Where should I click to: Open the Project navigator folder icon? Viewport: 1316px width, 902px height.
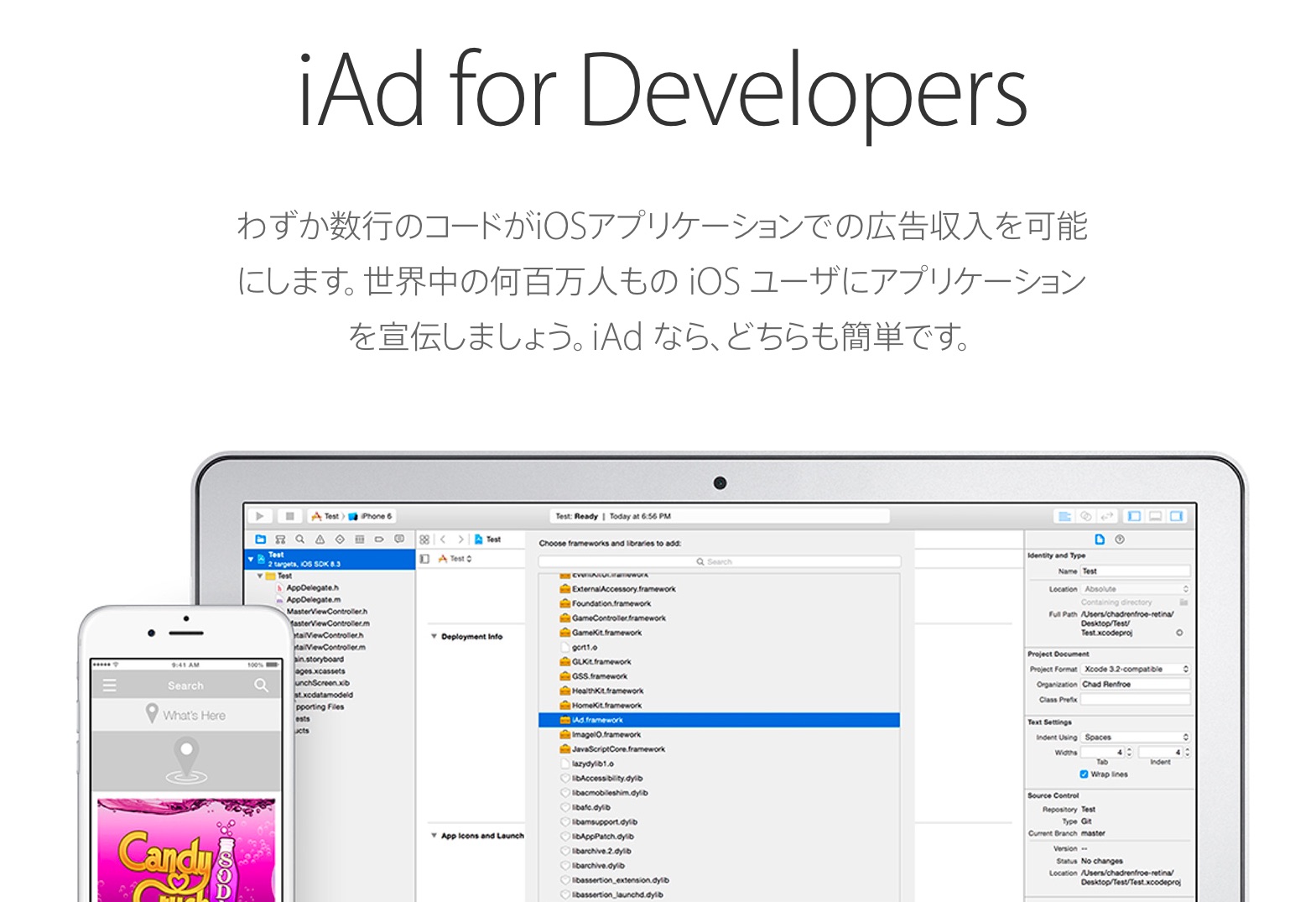tap(260, 540)
